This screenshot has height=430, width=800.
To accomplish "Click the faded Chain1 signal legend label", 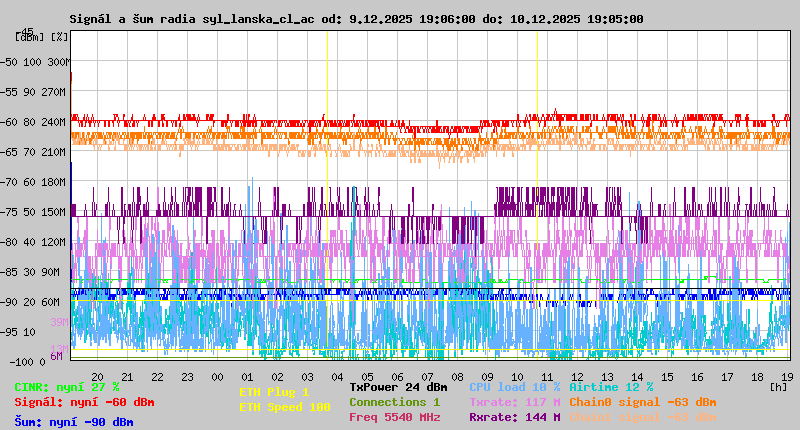I will (x=642, y=417).
